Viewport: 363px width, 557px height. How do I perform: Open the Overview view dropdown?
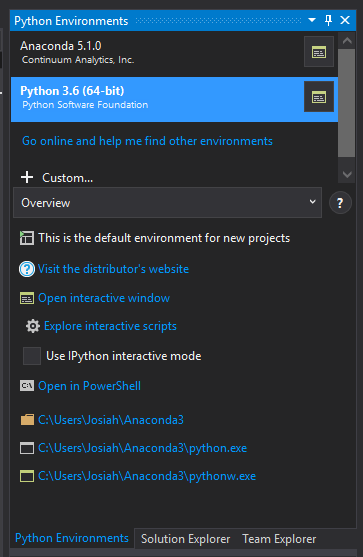pos(167,202)
